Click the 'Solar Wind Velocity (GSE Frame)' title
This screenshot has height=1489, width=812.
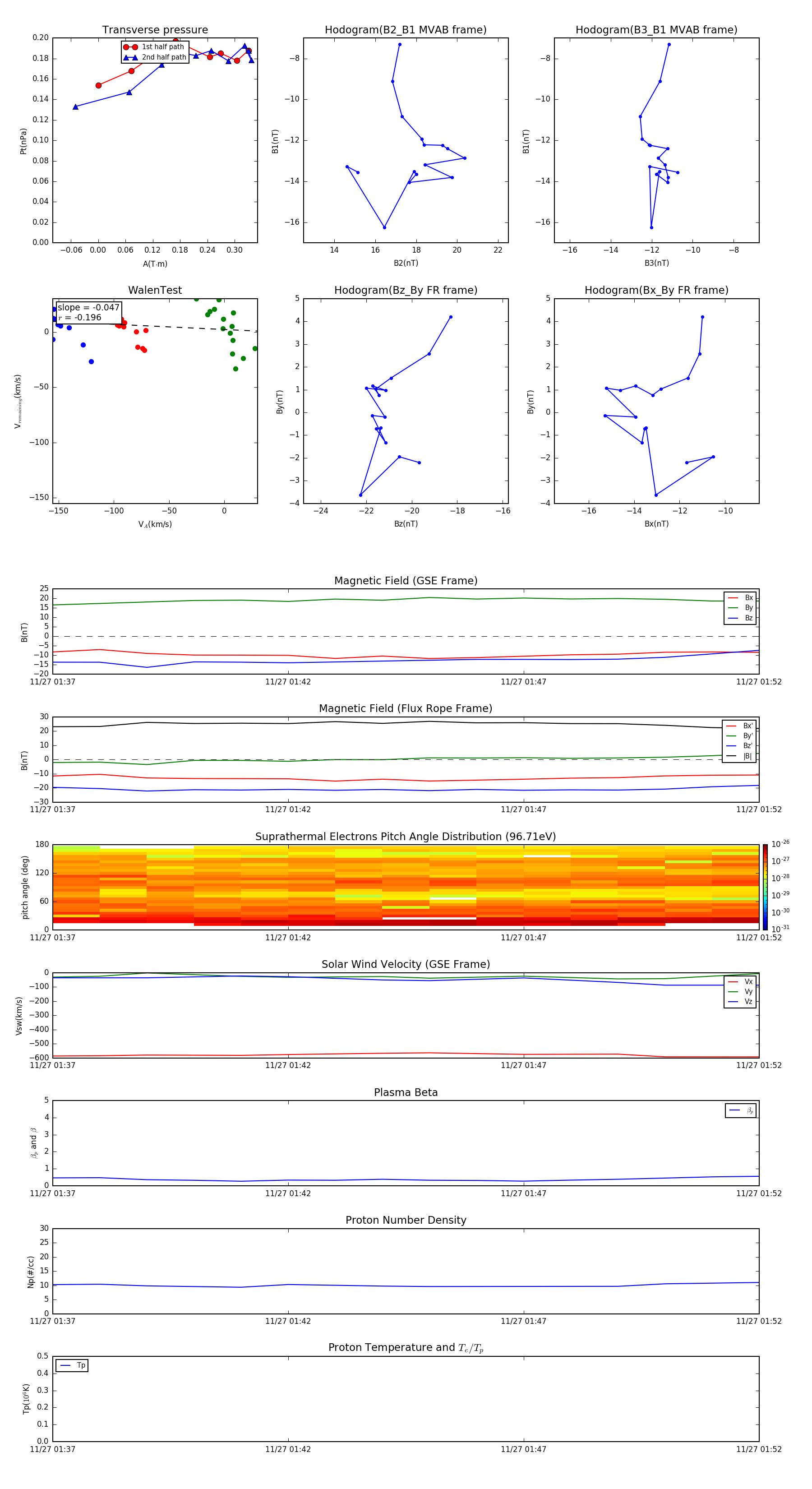[x=406, y=965]
